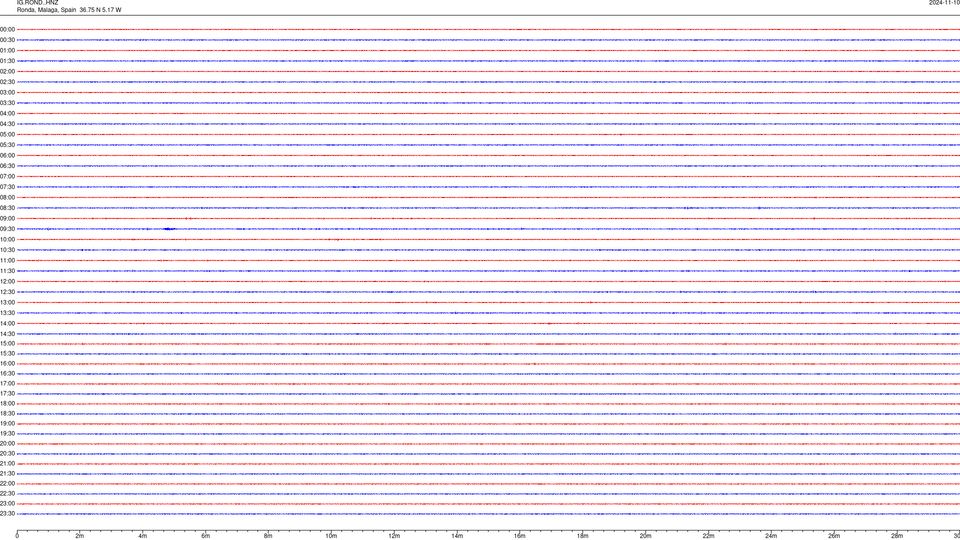The height and width of the screenshot is (540, 960).
Task: Pick the '06:30' trace label
Action: click(x=7, y=166)
